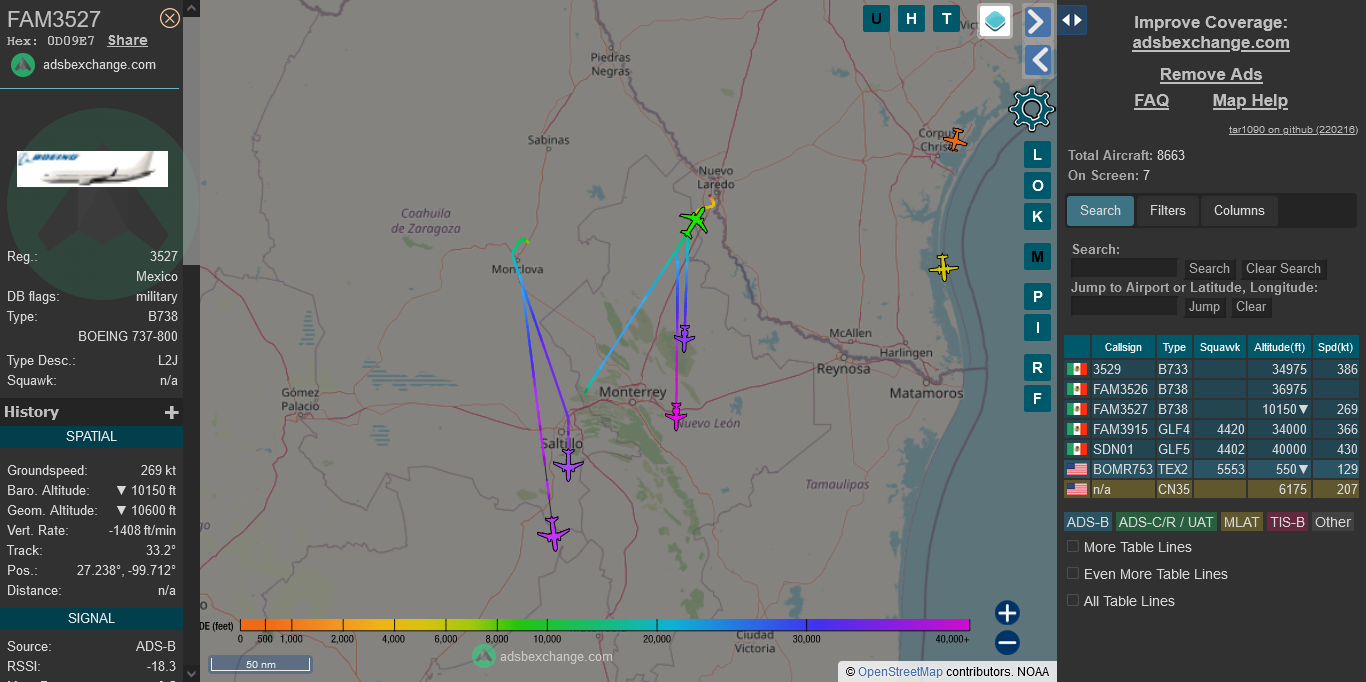
Task: Toggle sidebar with double-arrow button
Action: (1072, 20)
